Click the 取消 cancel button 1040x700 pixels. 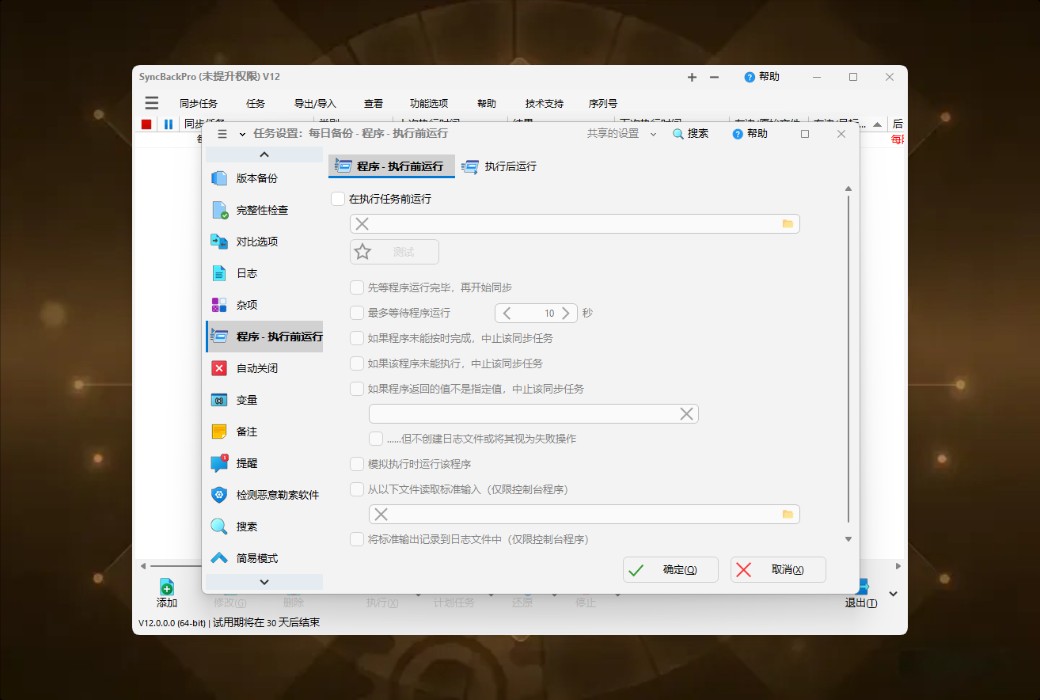point(778,569)
